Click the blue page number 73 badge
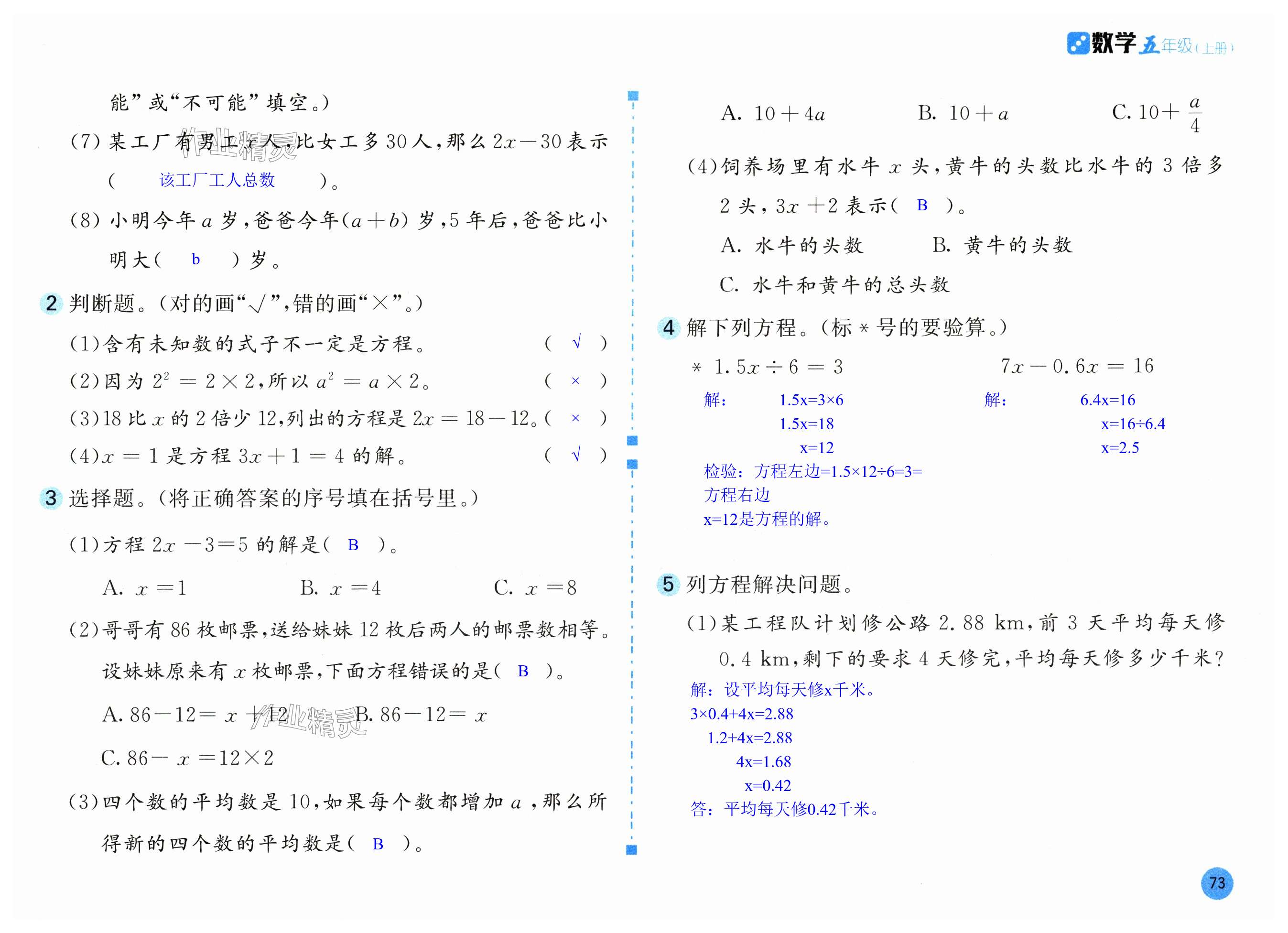The height and width of the screenshot is (933, 1288). 1217,883
